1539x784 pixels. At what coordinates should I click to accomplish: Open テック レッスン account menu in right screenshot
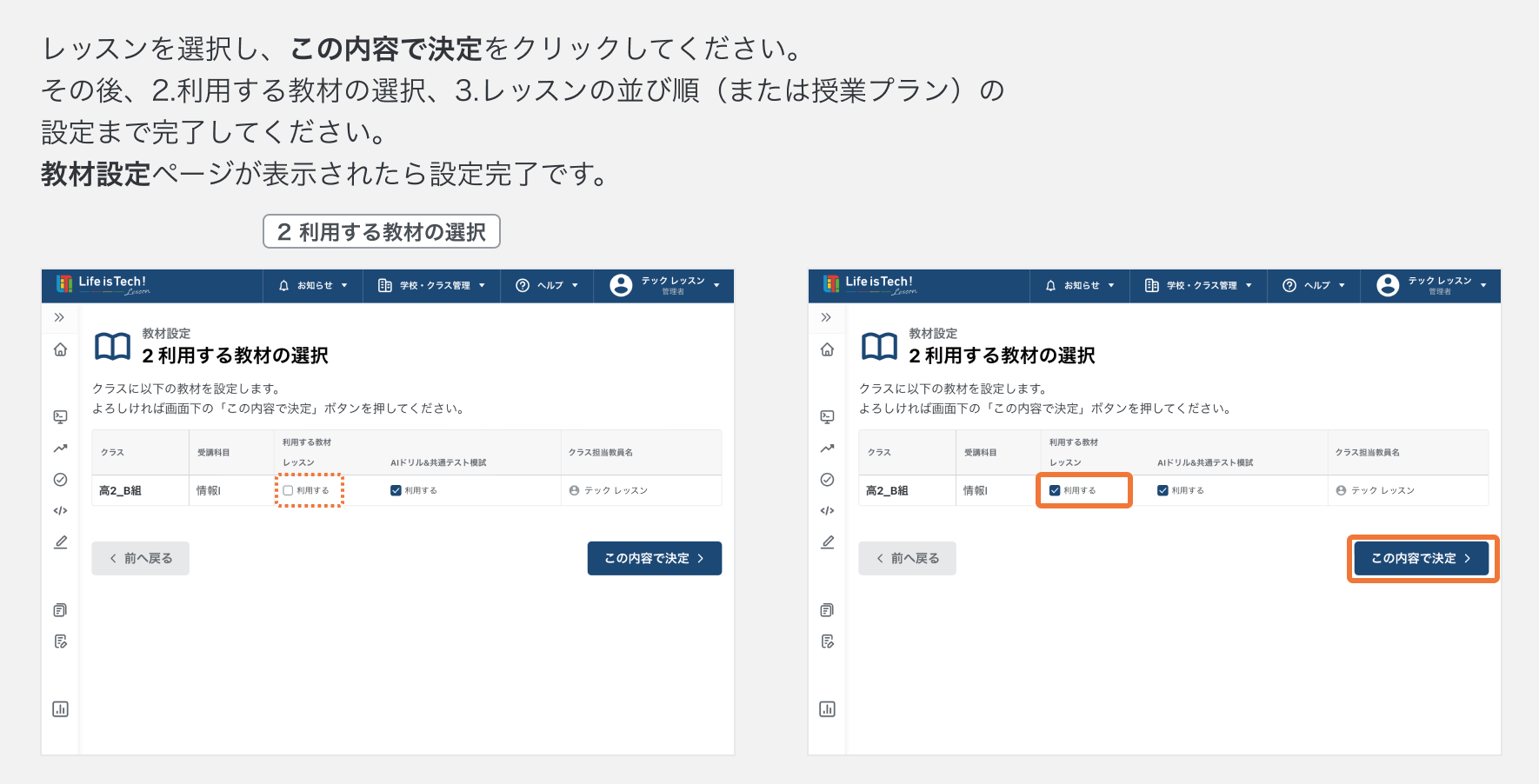[1431, 285]
